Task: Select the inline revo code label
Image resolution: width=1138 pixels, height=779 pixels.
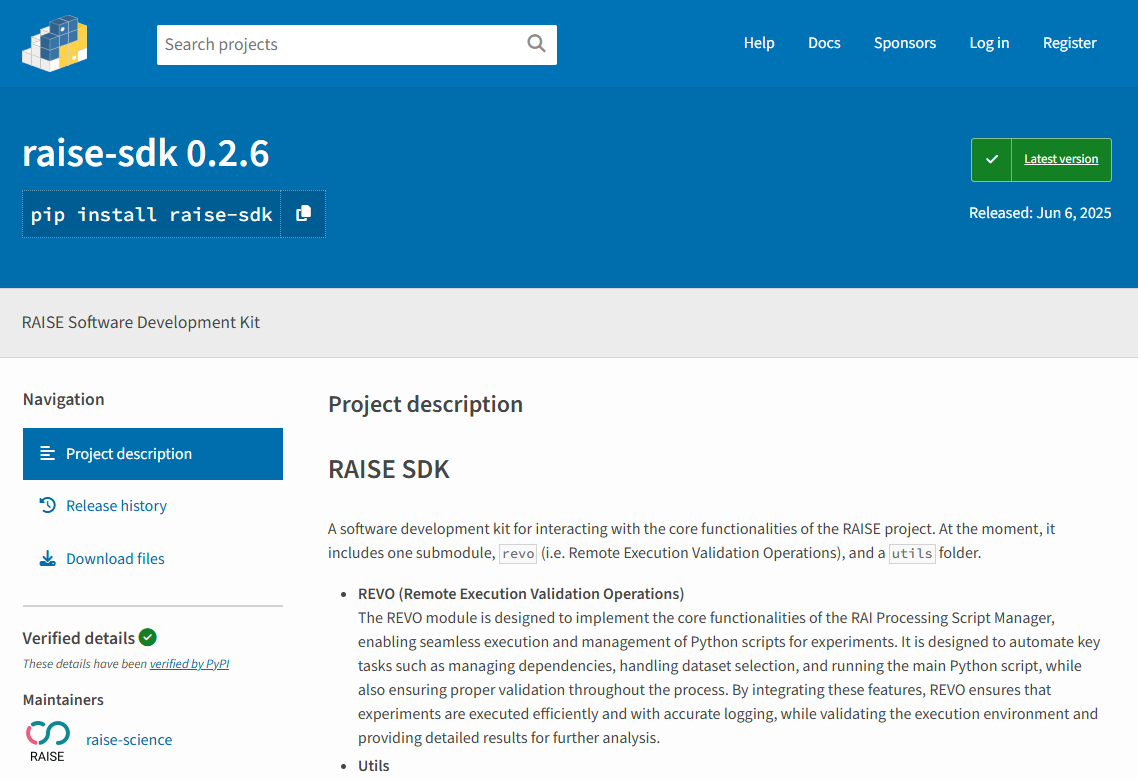Action: click(517, 554)
